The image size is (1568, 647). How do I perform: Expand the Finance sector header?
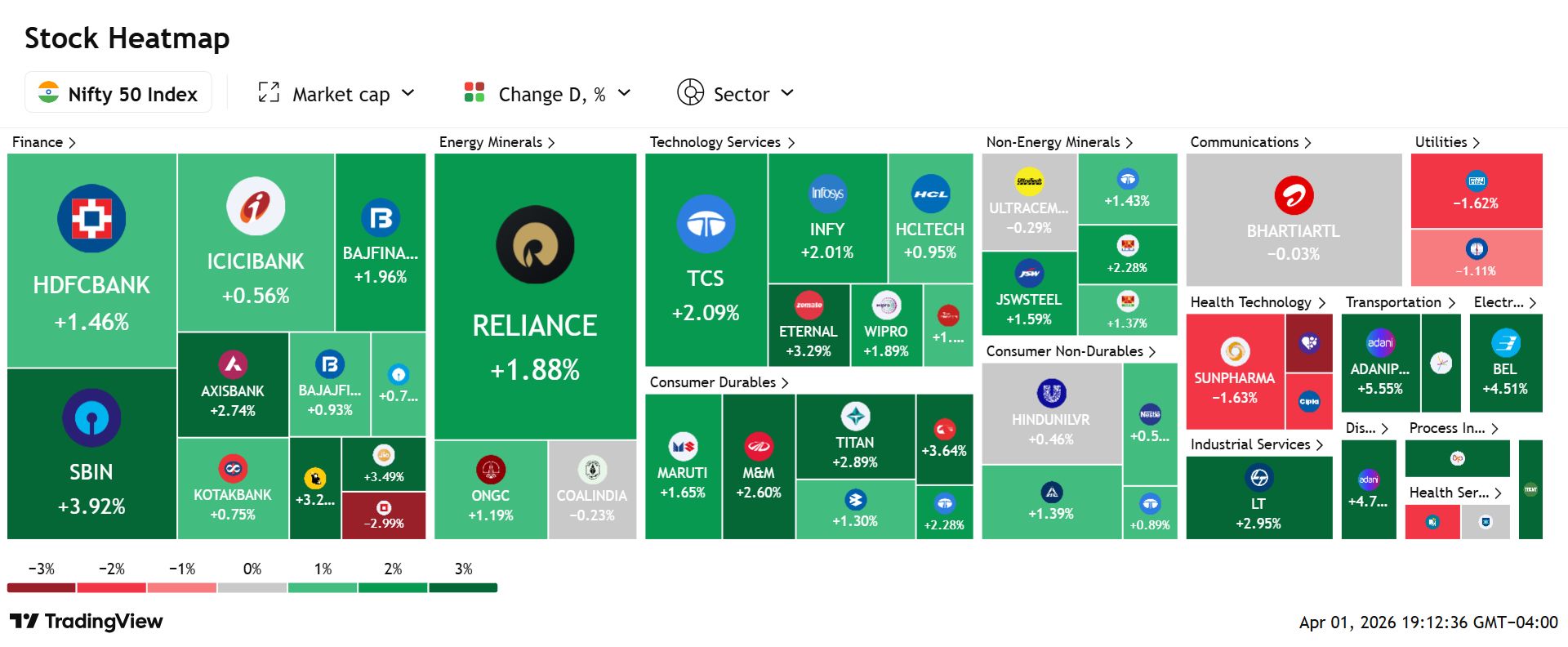click(44, 142)
